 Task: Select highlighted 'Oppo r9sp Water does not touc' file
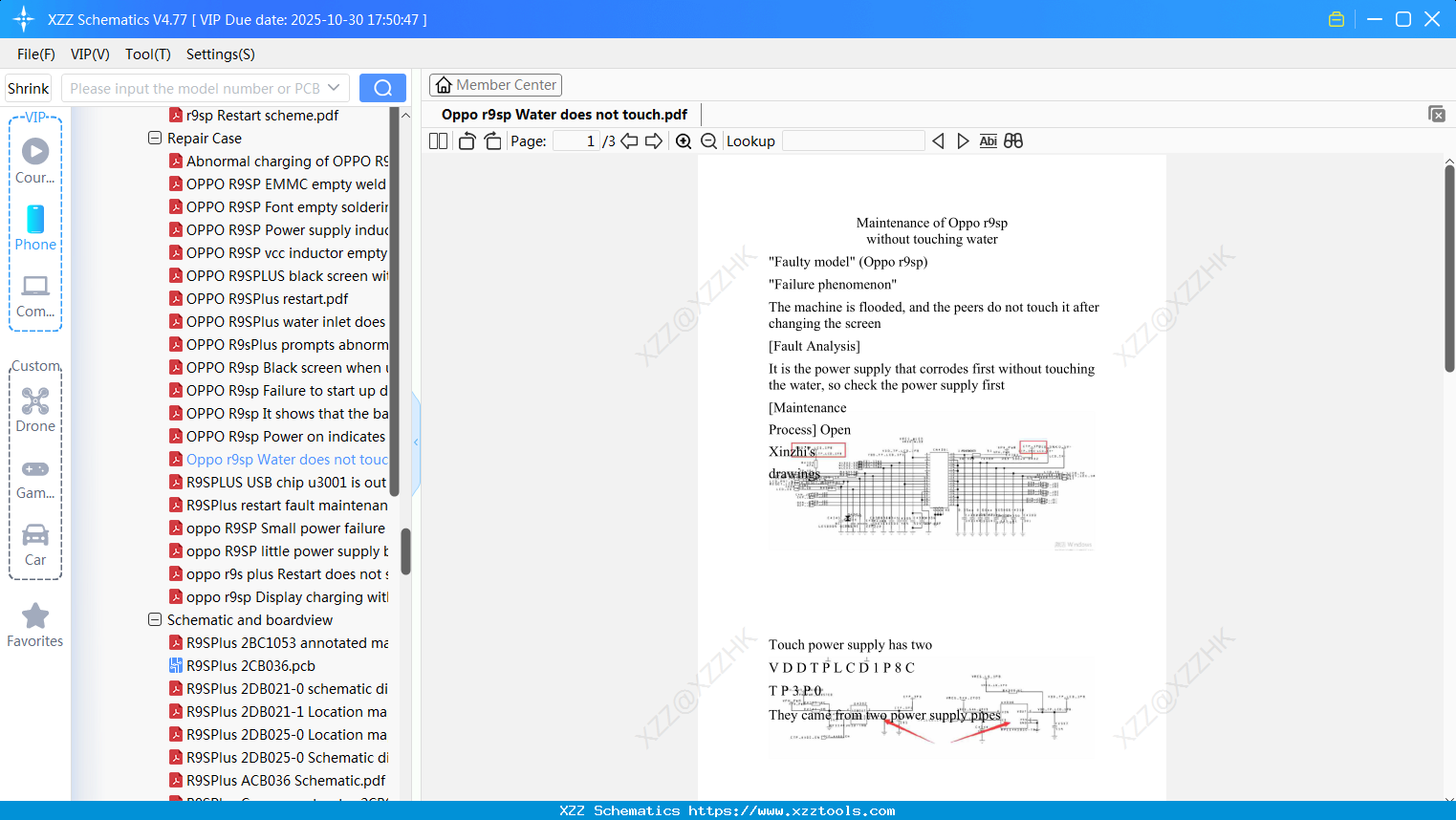tap(279, 459)
